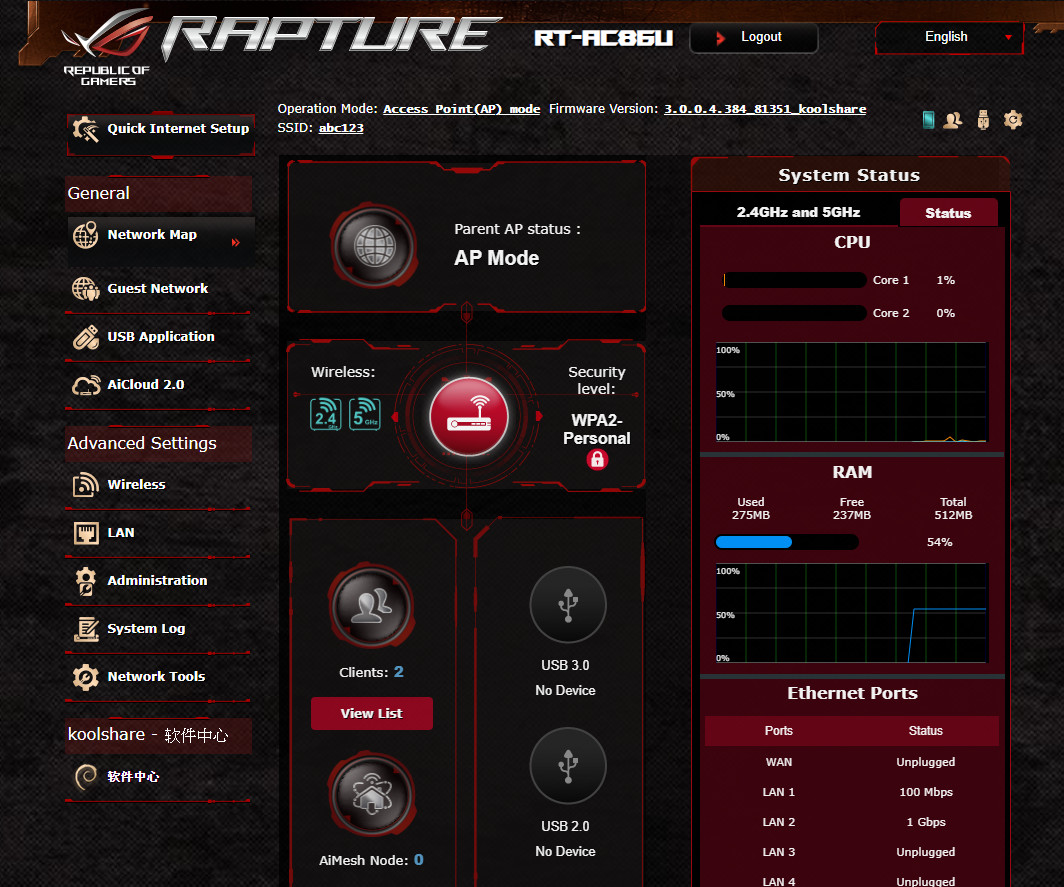Click the System Log notepad icon

pos(86,629)
